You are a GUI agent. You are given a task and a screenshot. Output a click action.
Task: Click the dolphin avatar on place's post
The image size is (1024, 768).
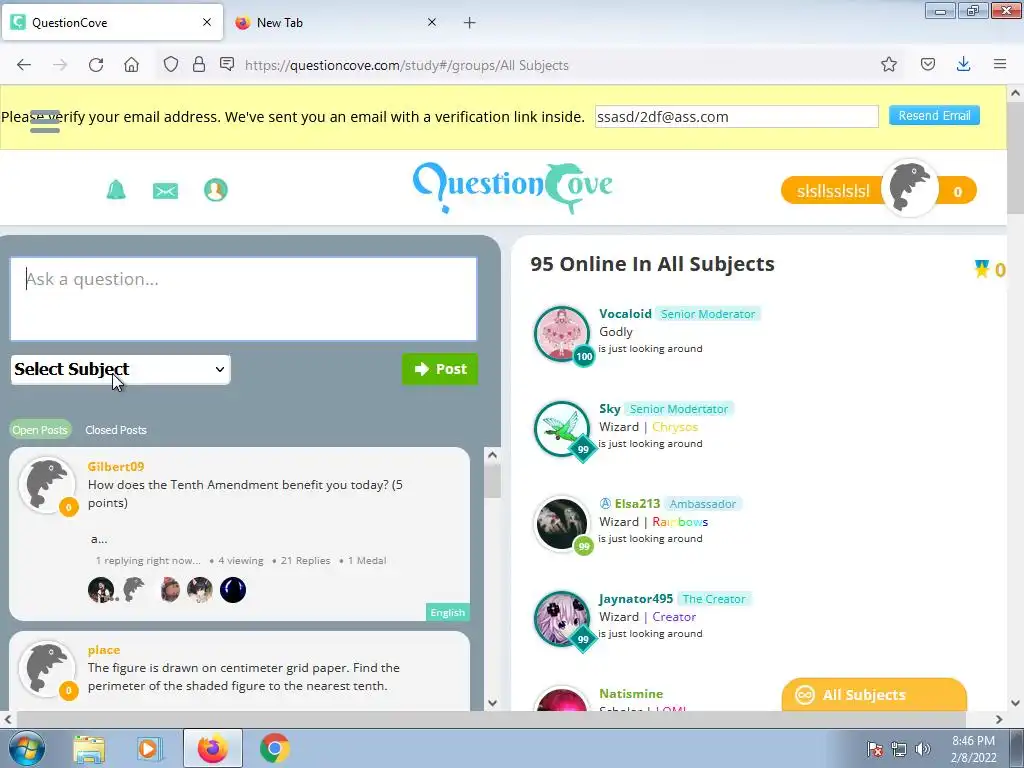[x=46, y=669]
